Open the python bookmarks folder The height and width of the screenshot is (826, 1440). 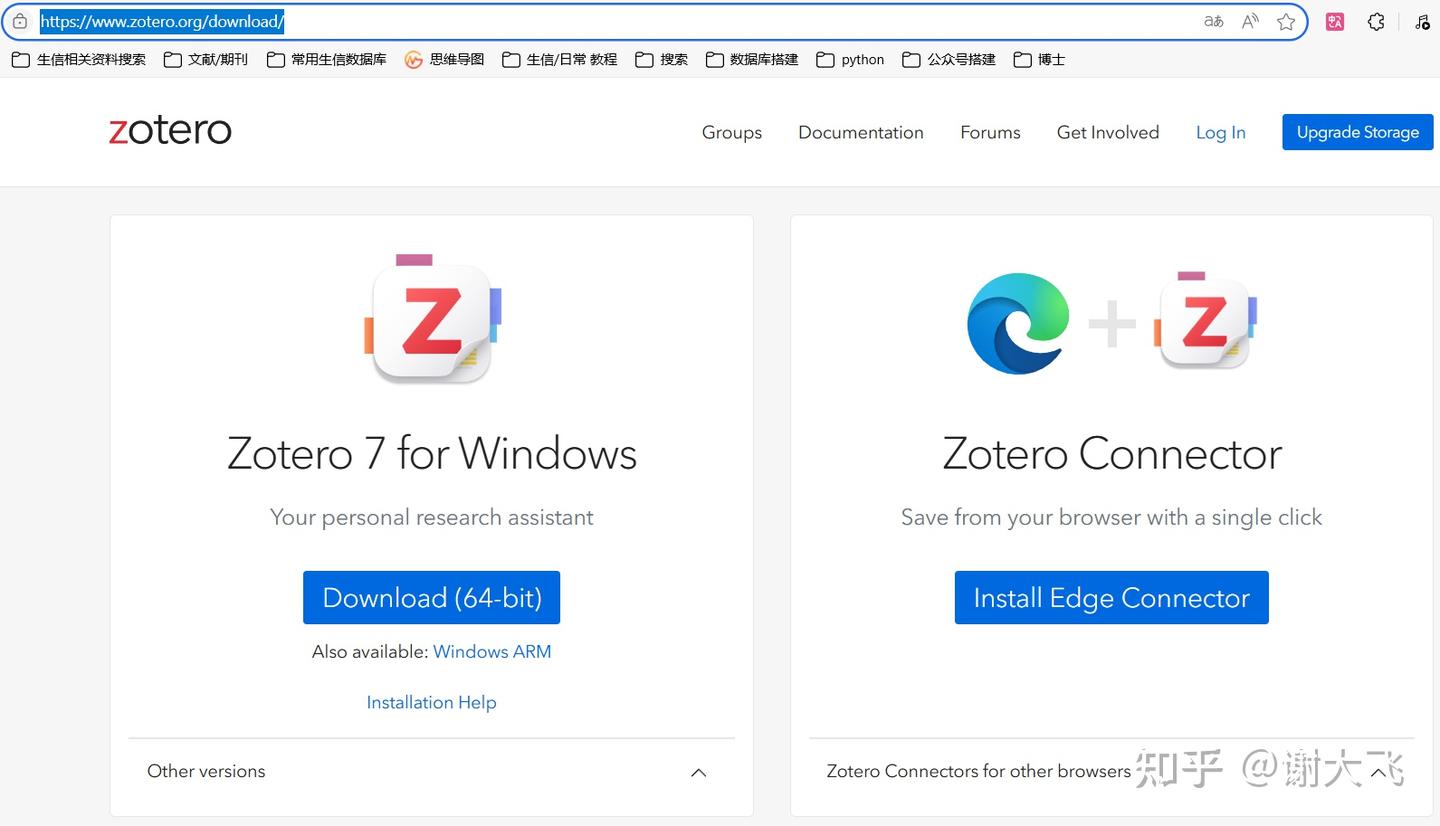849,59
